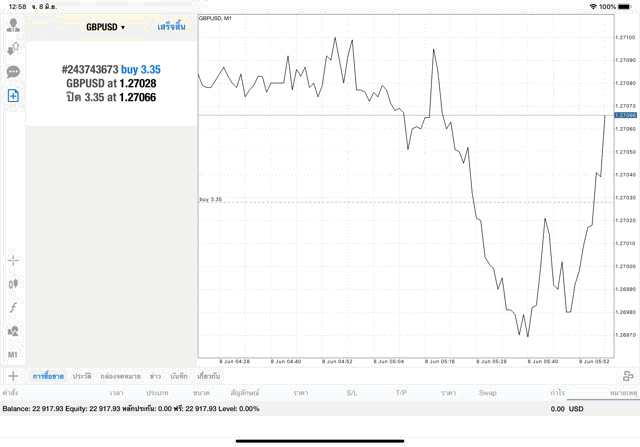Toggle the panel layout icon at right
Screen dimensions: 640x447
[x=626, y=376]
